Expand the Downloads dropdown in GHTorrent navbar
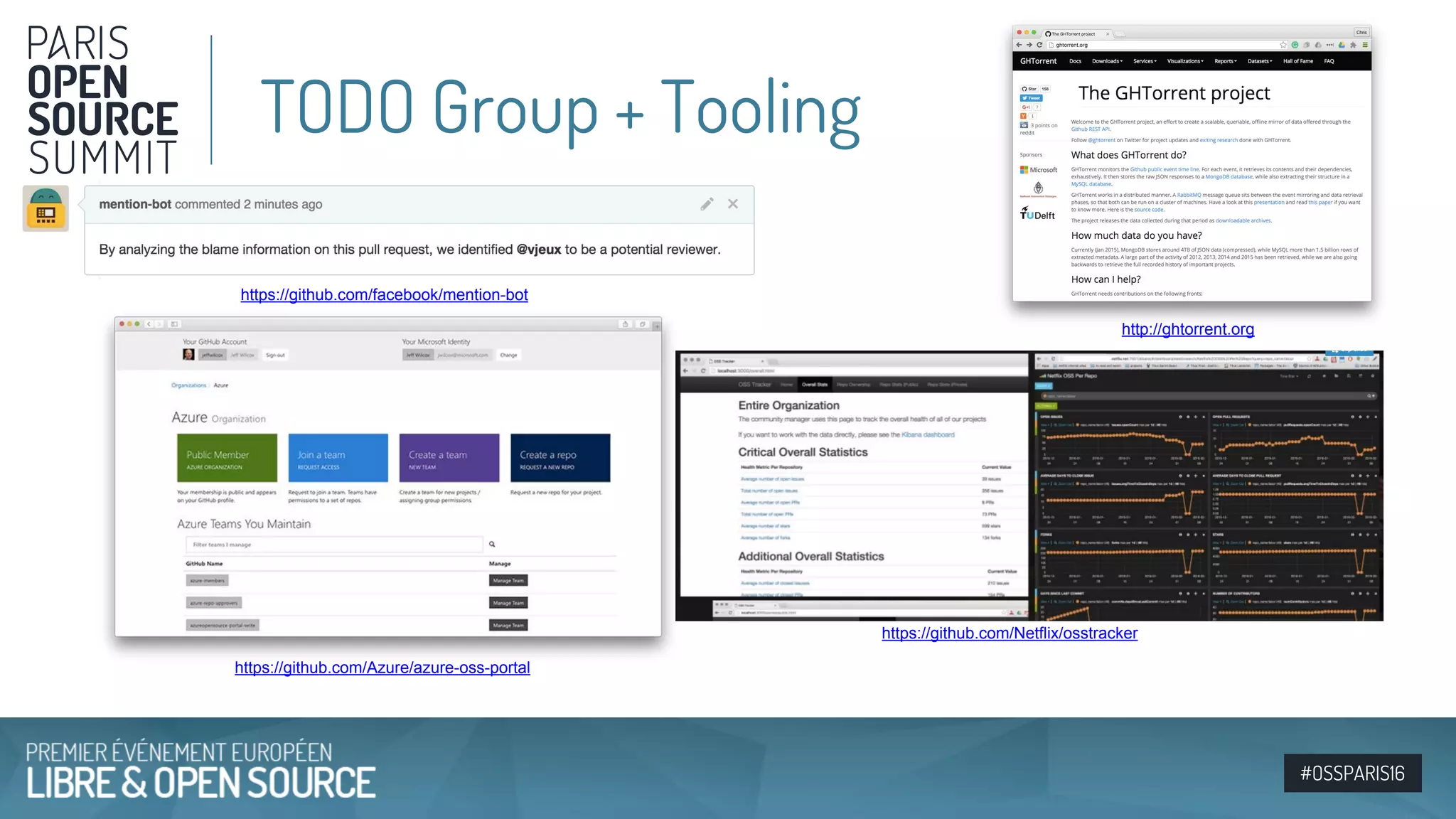Image resolution: width=1456 pixels, height=819 pixels. tap(1107, 61)
